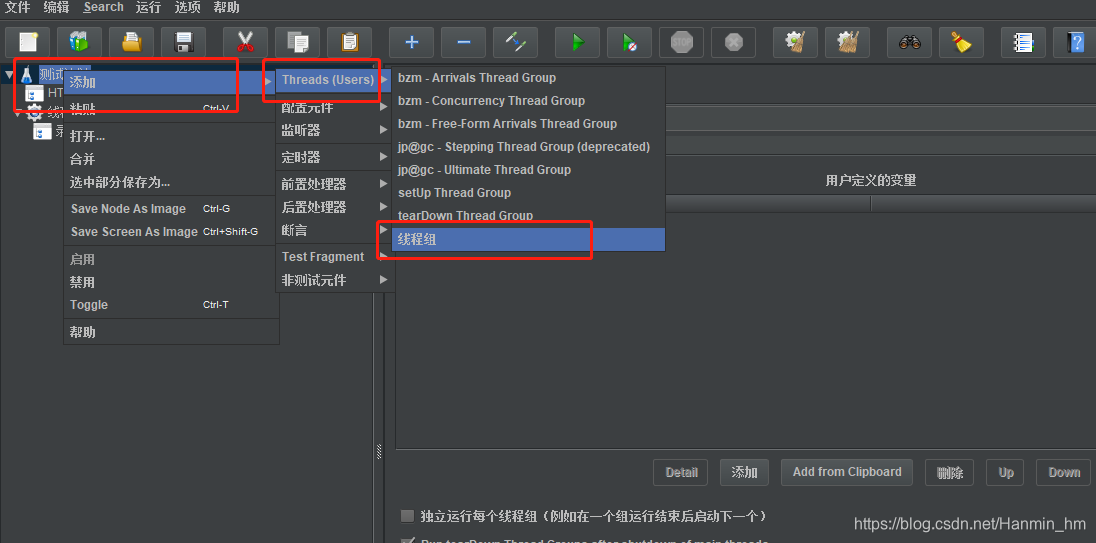The height and width of the screenshot is (543, 1096).
Task: Click the Cut scissors icon
Action: pos(245,43)
